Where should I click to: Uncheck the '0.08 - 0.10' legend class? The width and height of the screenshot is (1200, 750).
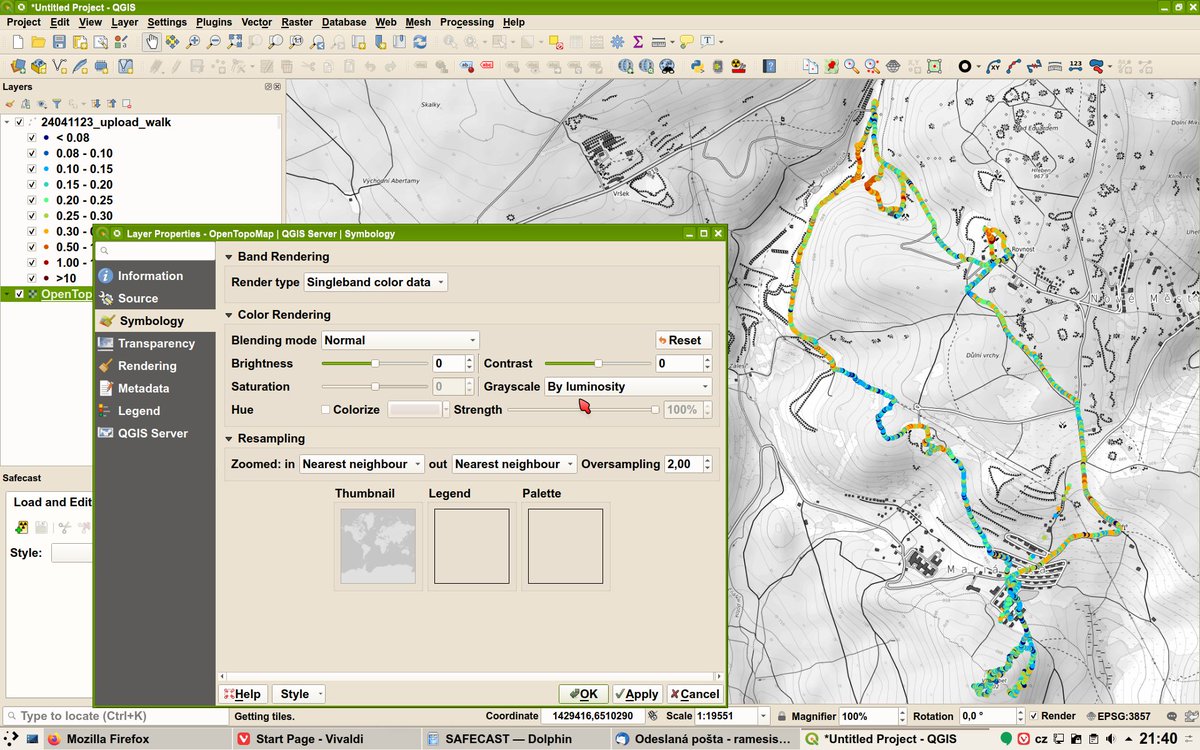click(32, 153)
